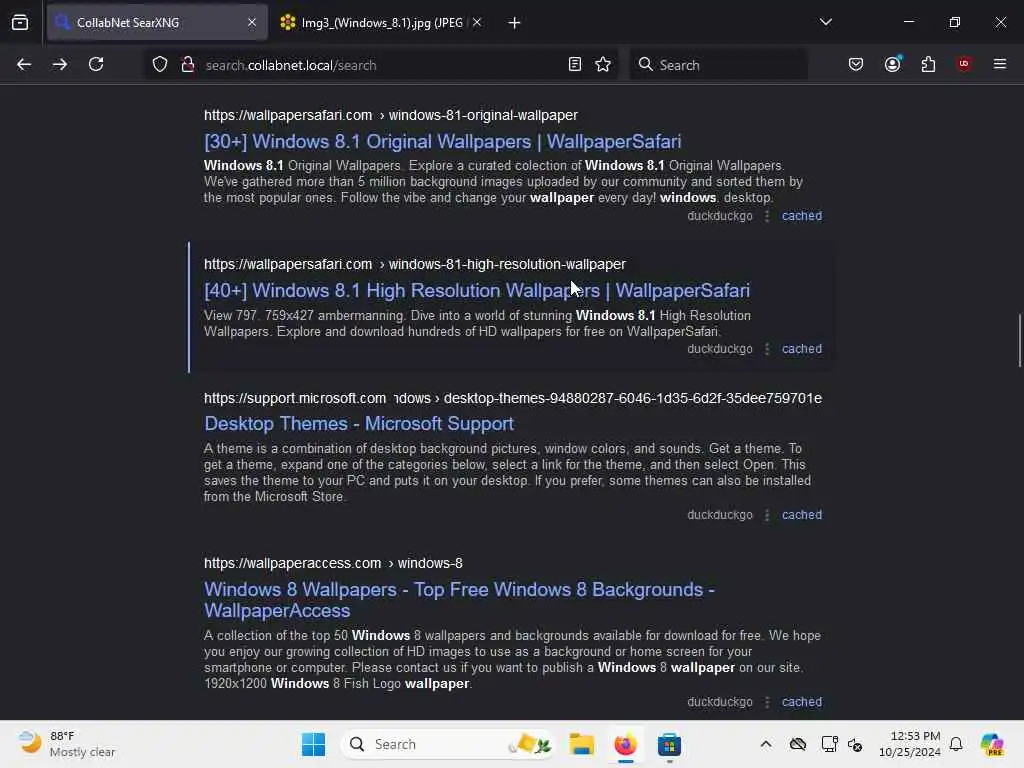Screen dimensions: 1024x768
Task: Open Windows 8 Wallpapers WallpaperAccess link
Action: pos(459,600)
